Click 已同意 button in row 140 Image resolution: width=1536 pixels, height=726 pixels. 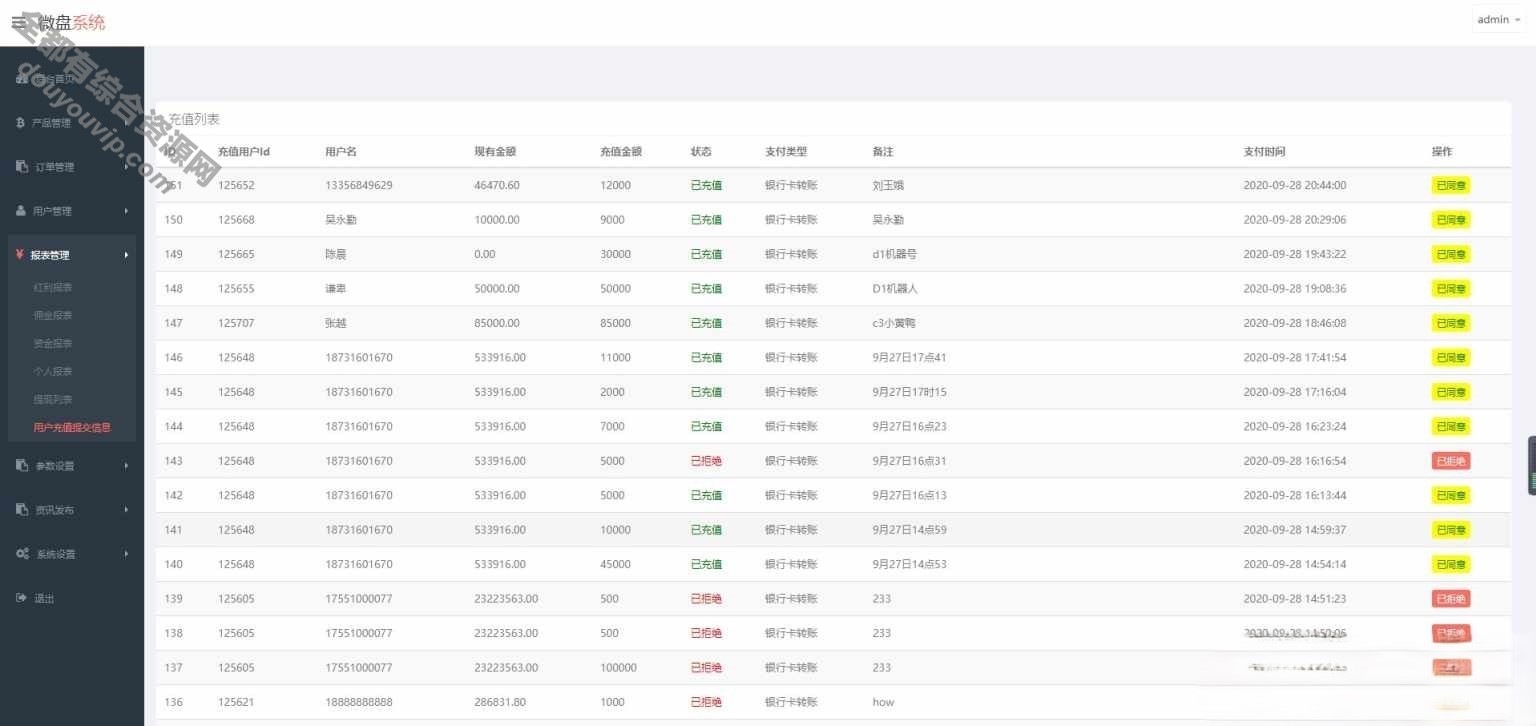point(1451,564)
